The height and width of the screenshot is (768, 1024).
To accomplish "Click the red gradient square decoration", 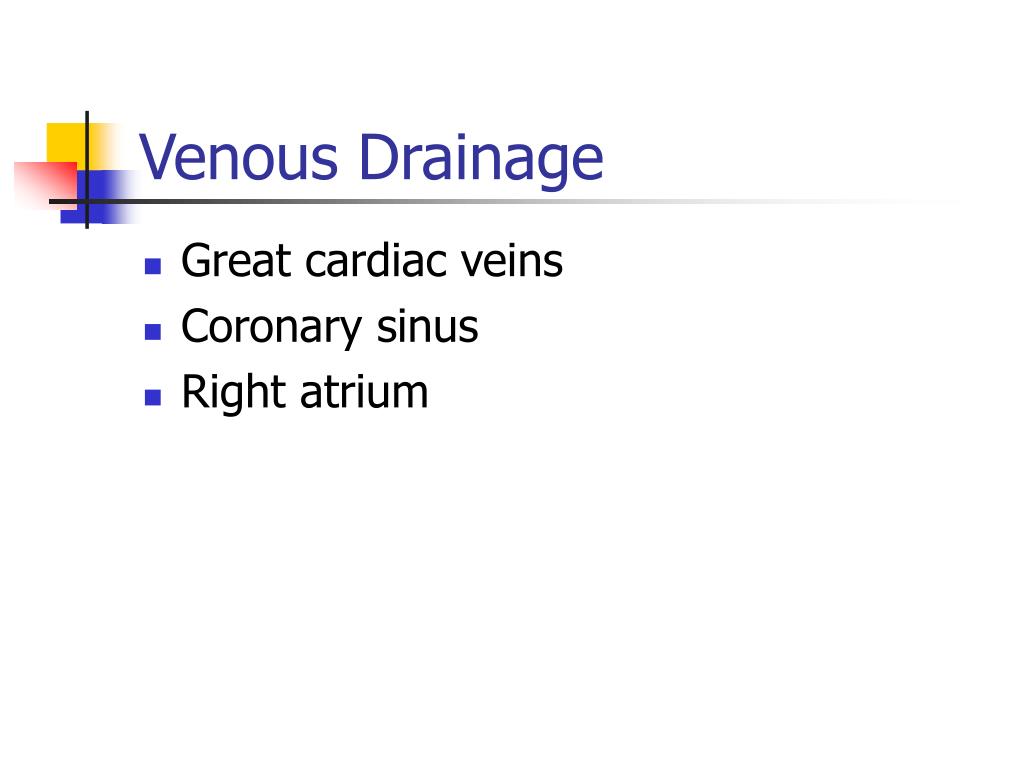I will click(44, 185).
